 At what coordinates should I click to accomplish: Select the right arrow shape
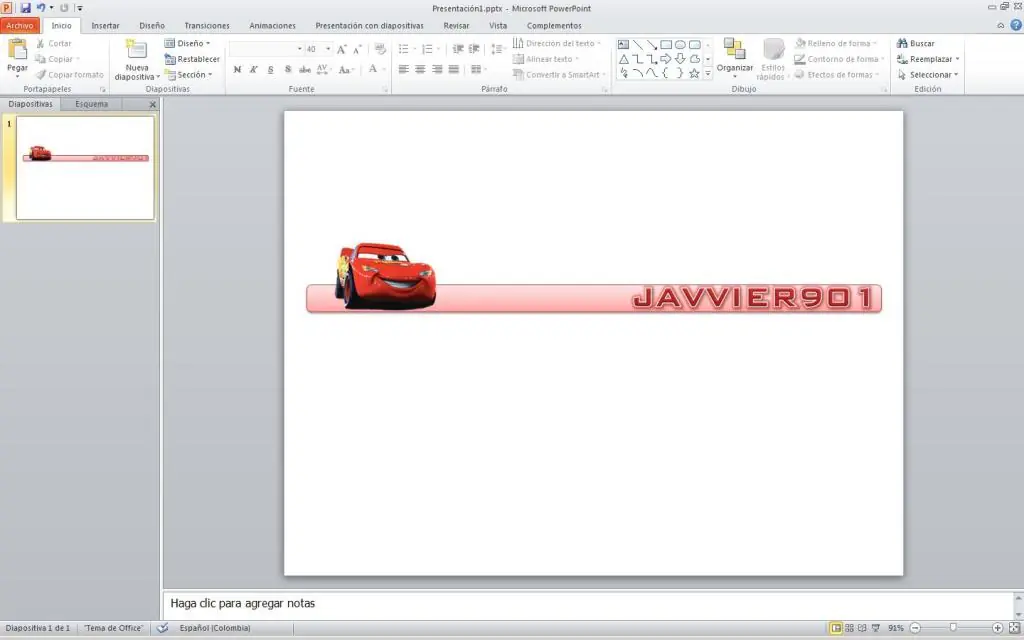pos(666,59)
